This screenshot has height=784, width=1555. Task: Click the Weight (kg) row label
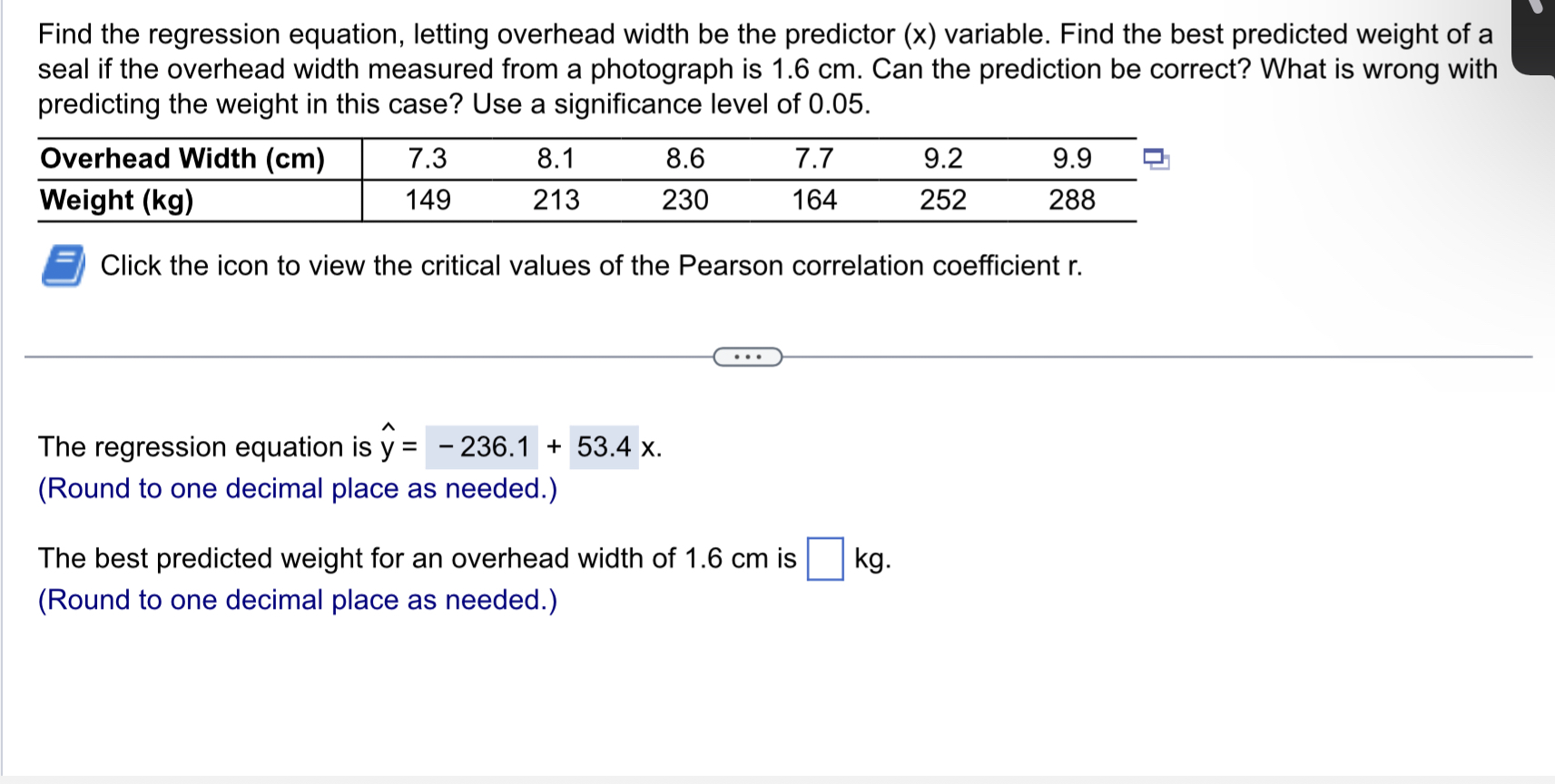[x=118, y=201]
